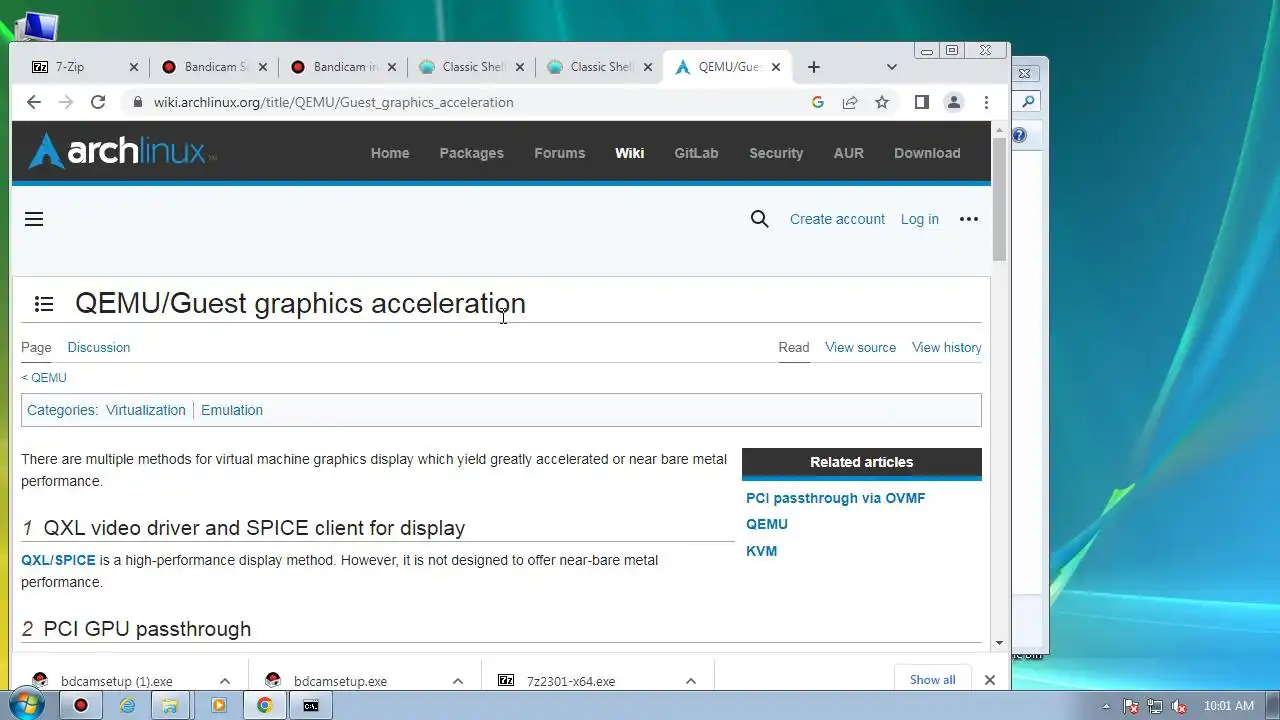Screen dimensions: 1280x720
Task: Open the Google icon in the address bar
Action: 818,102
